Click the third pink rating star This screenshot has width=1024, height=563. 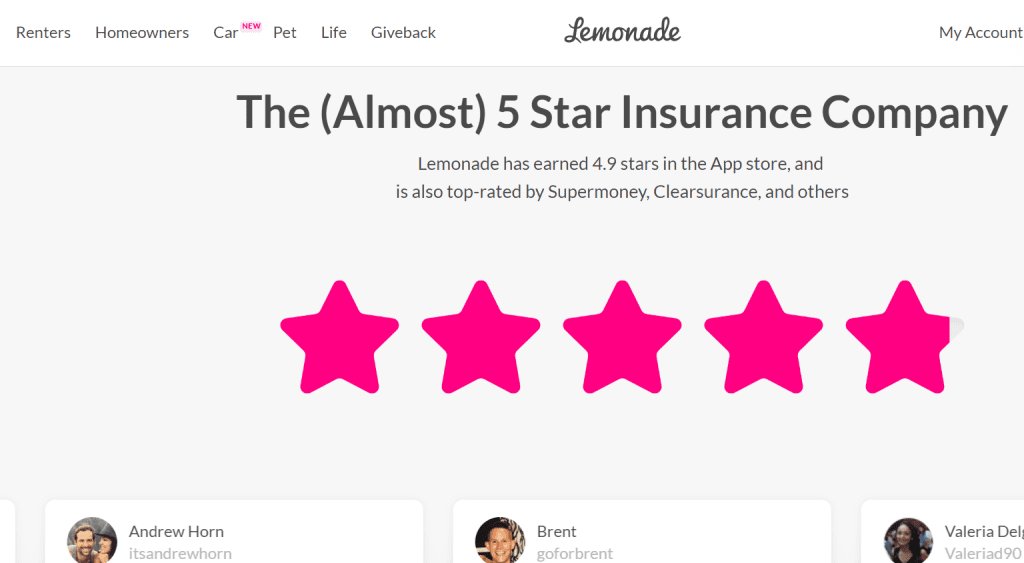coord(622,338)
